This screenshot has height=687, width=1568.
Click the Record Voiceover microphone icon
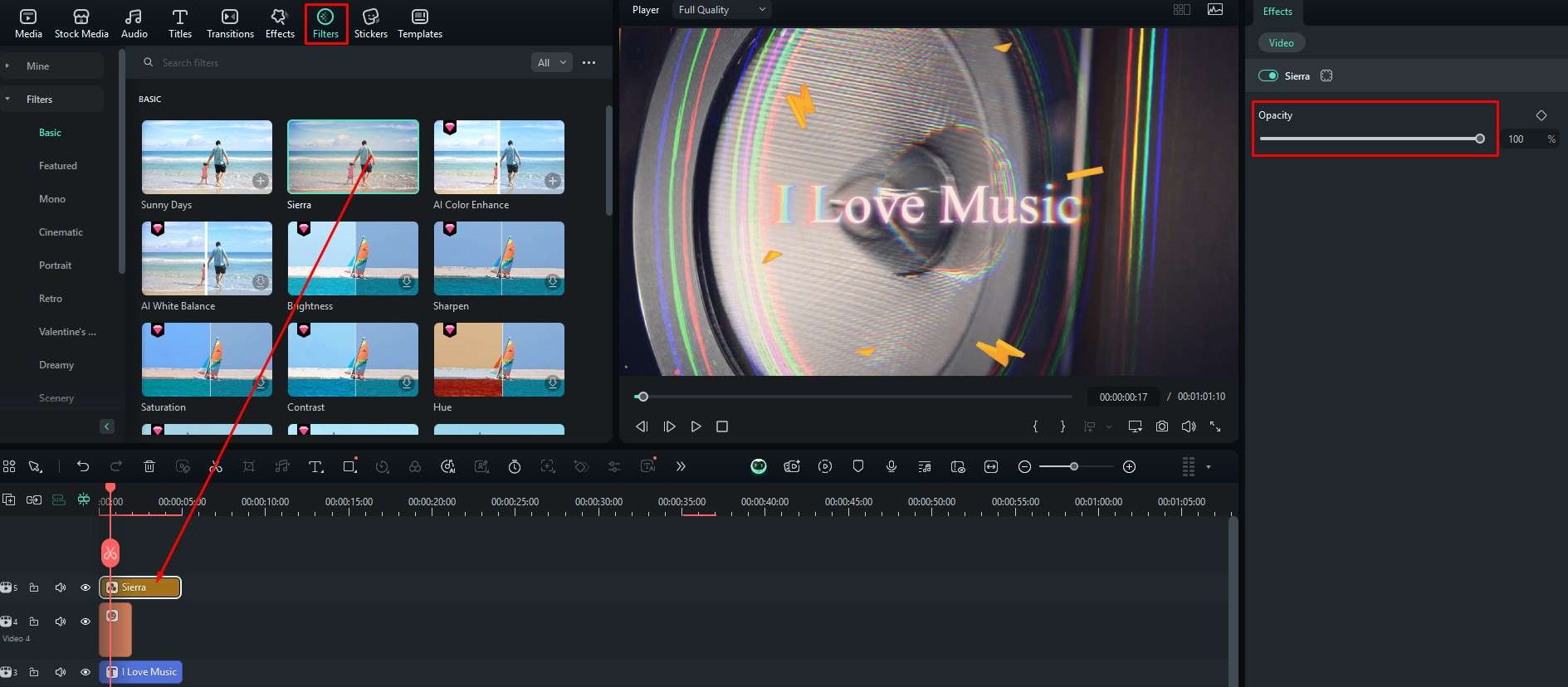891,466
